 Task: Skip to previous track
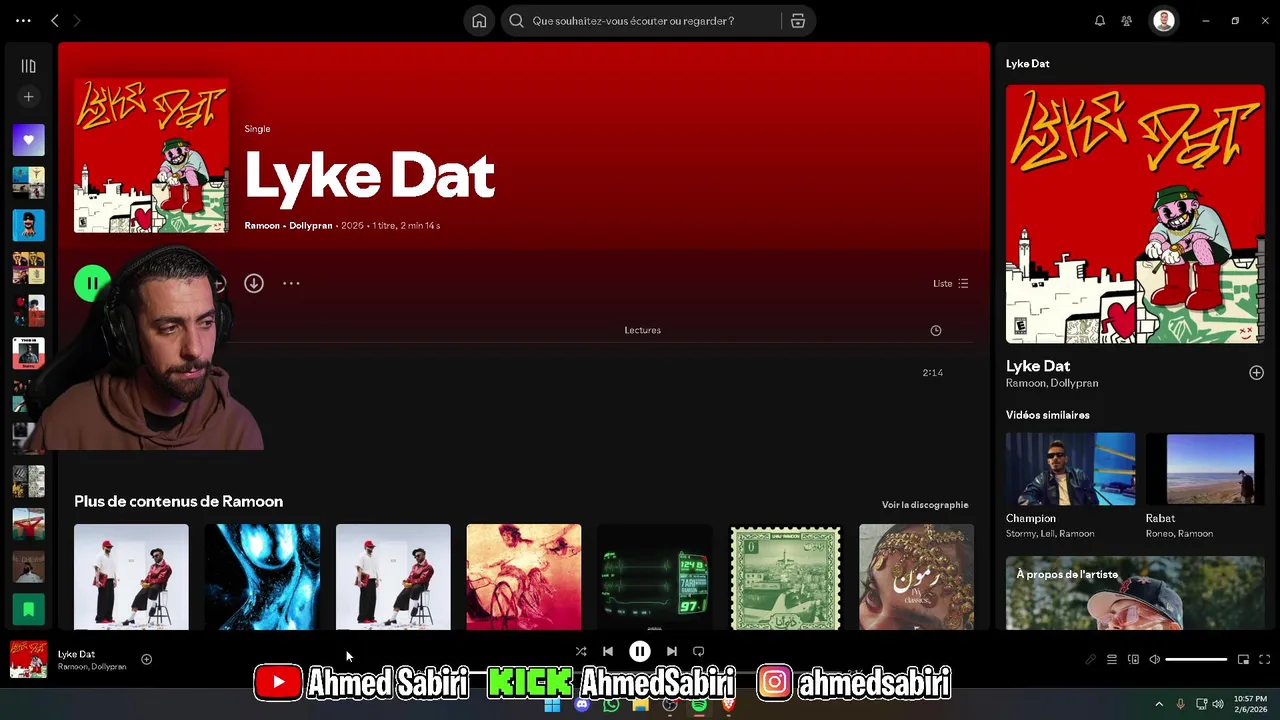[x=608, y=651]
